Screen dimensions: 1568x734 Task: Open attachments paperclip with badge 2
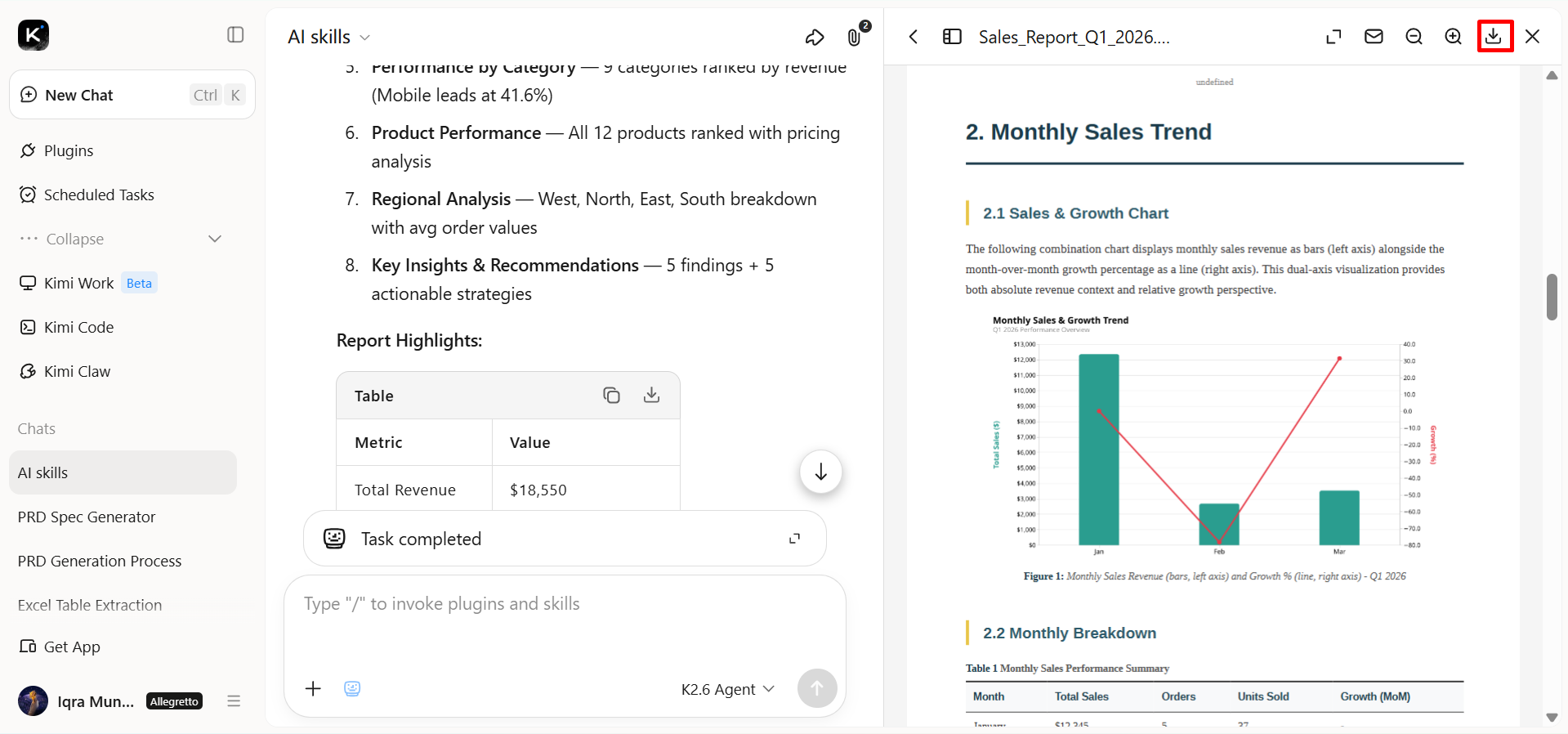(x=855, y=37)
